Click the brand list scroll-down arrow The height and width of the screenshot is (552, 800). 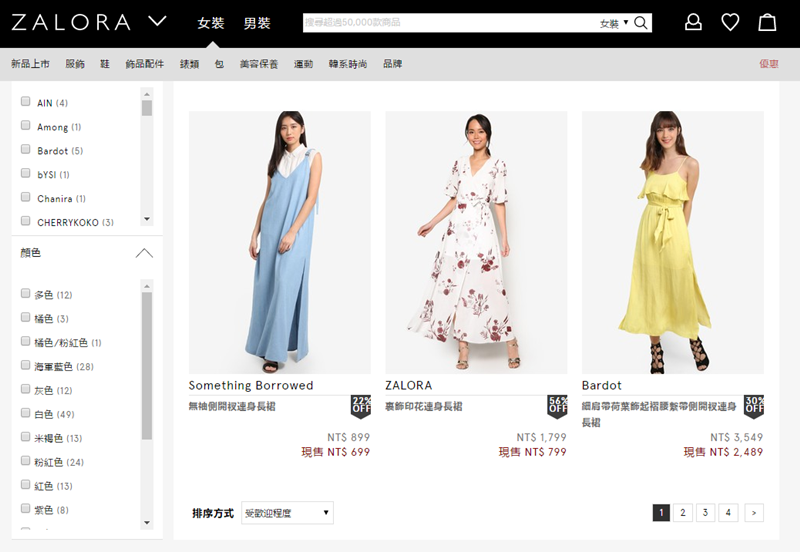click(147, 219)
